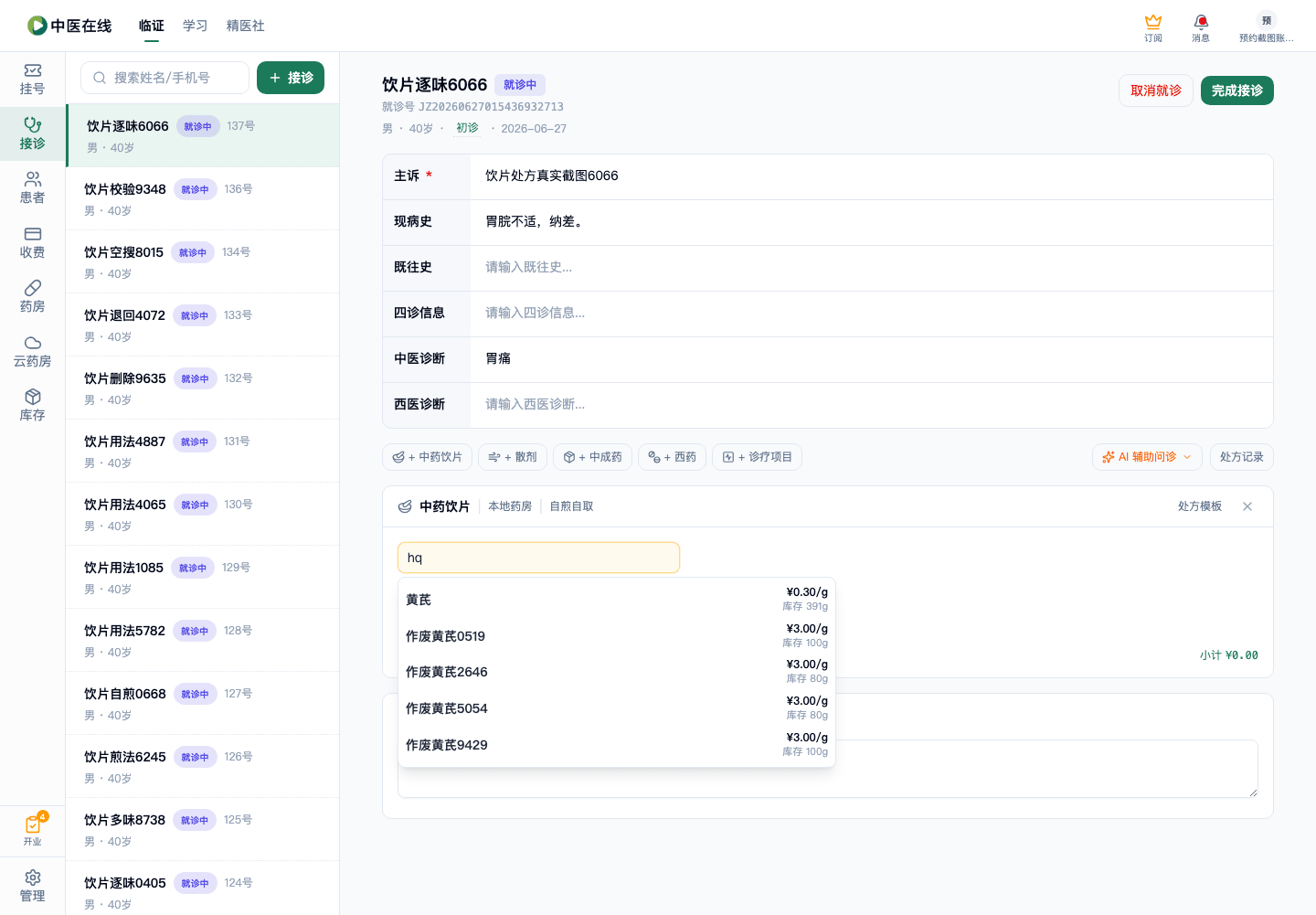Select patient 饮片校验9348

coord(202,198)
